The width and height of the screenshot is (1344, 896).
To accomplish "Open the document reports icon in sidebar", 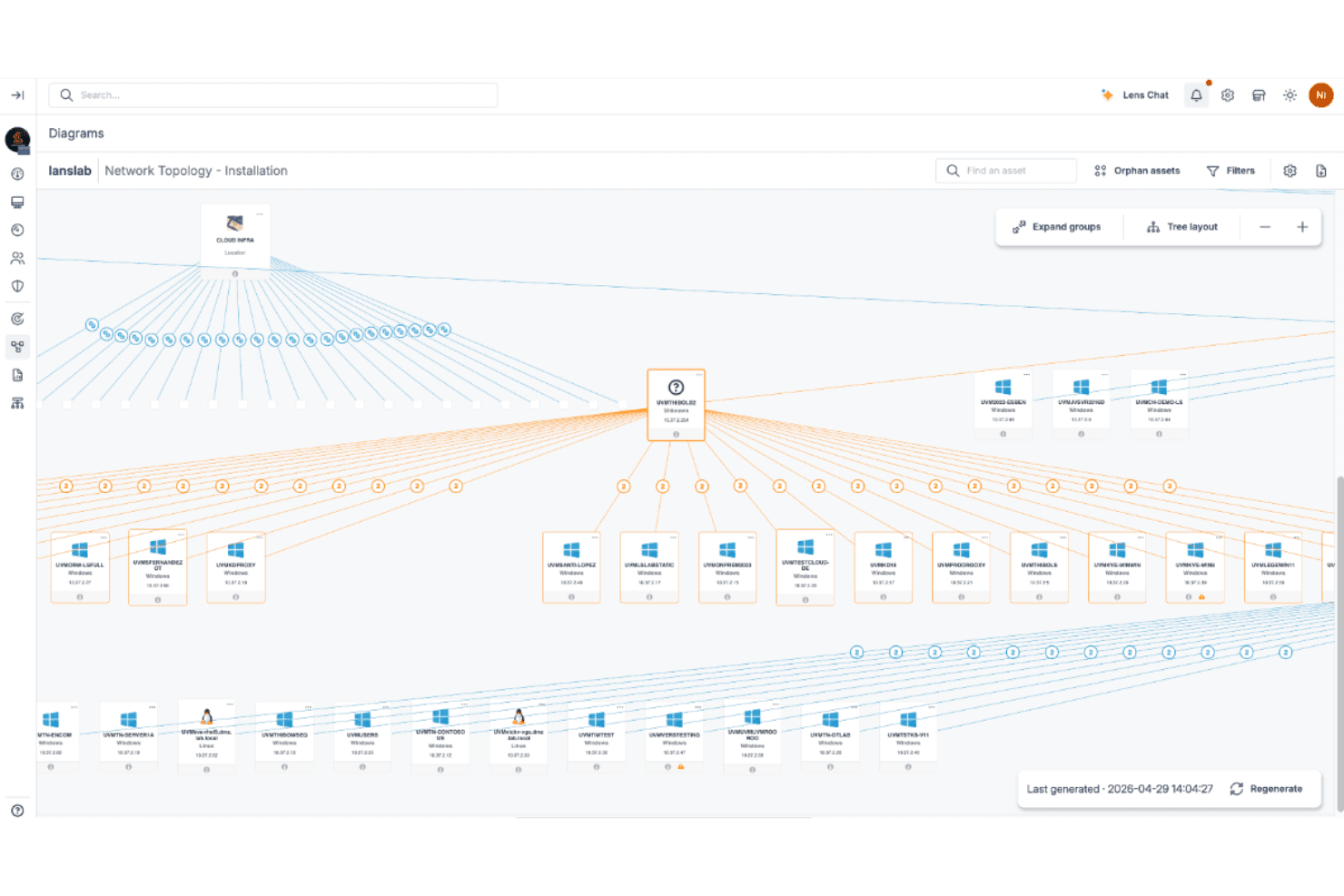I will point(17,375).
